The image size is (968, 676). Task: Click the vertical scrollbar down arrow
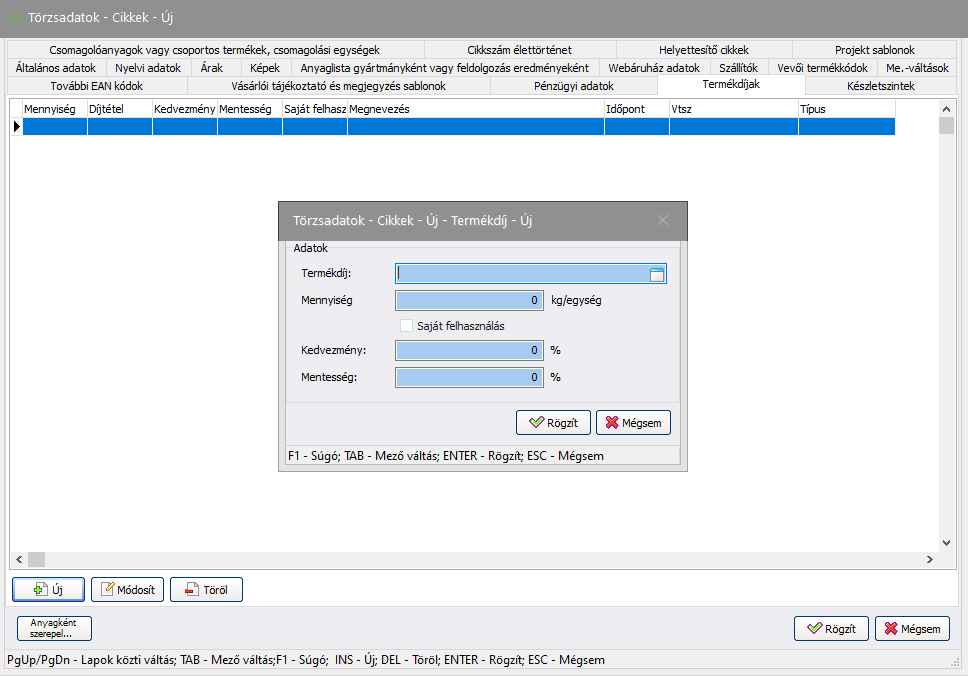946,543
